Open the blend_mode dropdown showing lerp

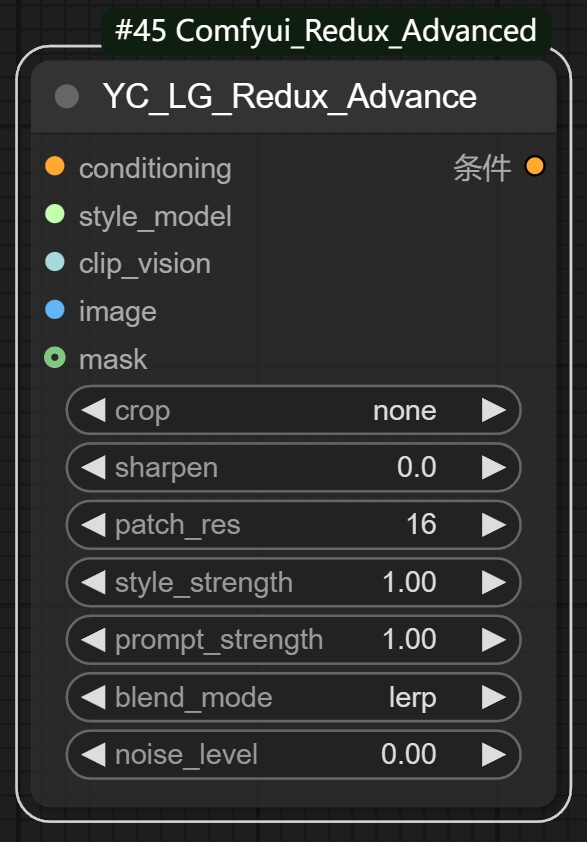point(293,698)
